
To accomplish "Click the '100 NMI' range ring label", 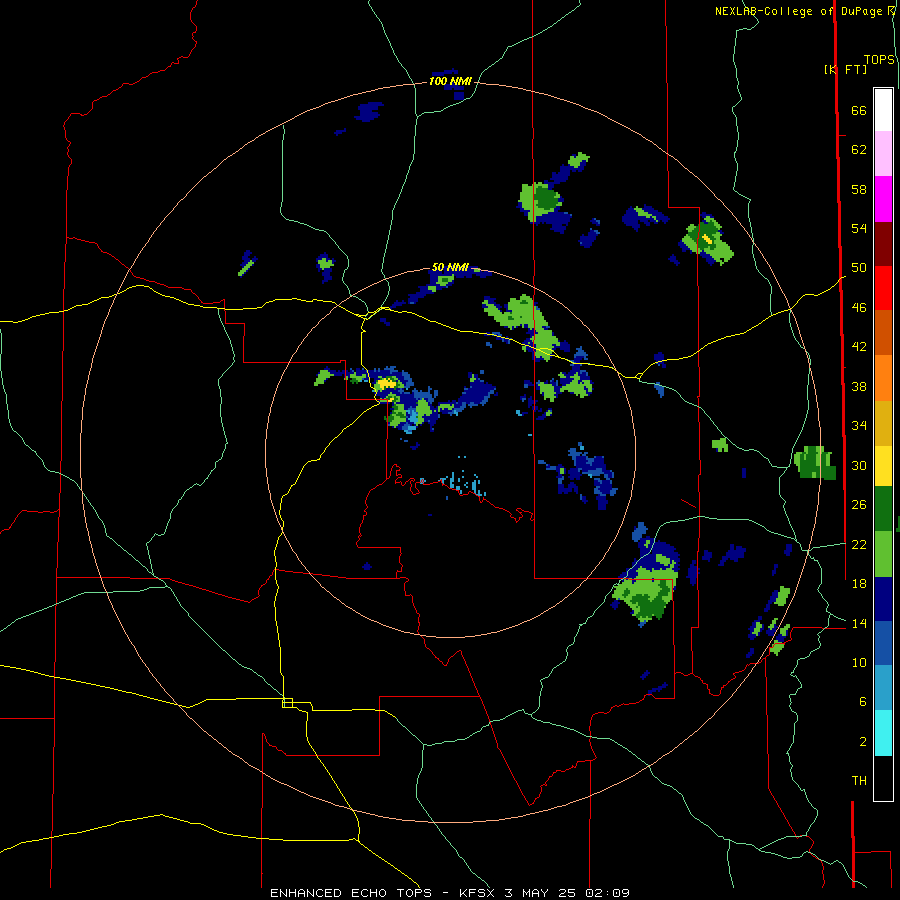I will pyautogui.click(x=450, y=81).
